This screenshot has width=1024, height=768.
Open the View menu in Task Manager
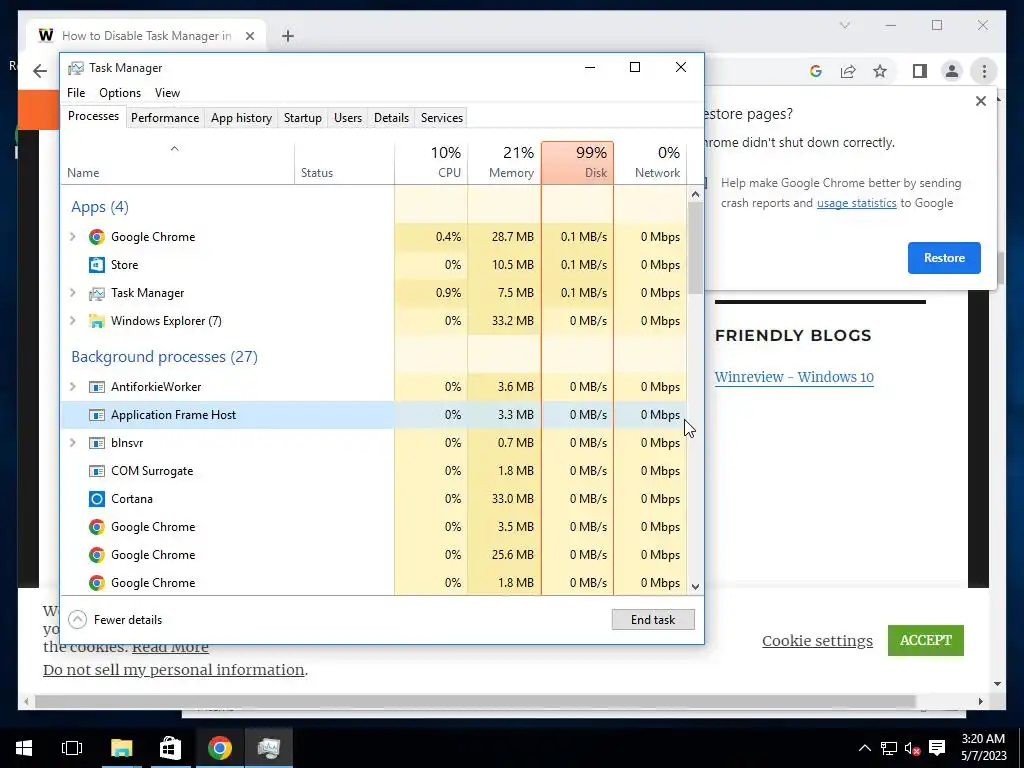[x=167, y=93]
